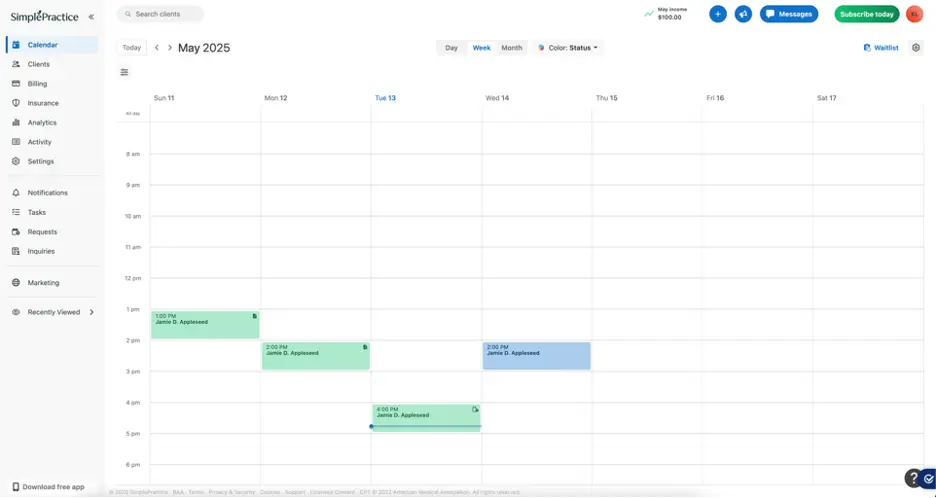Open the Sunday 1:00 PM Jamie appointment
This screenshot has height=498, width=936.
(x=205, y=325)
